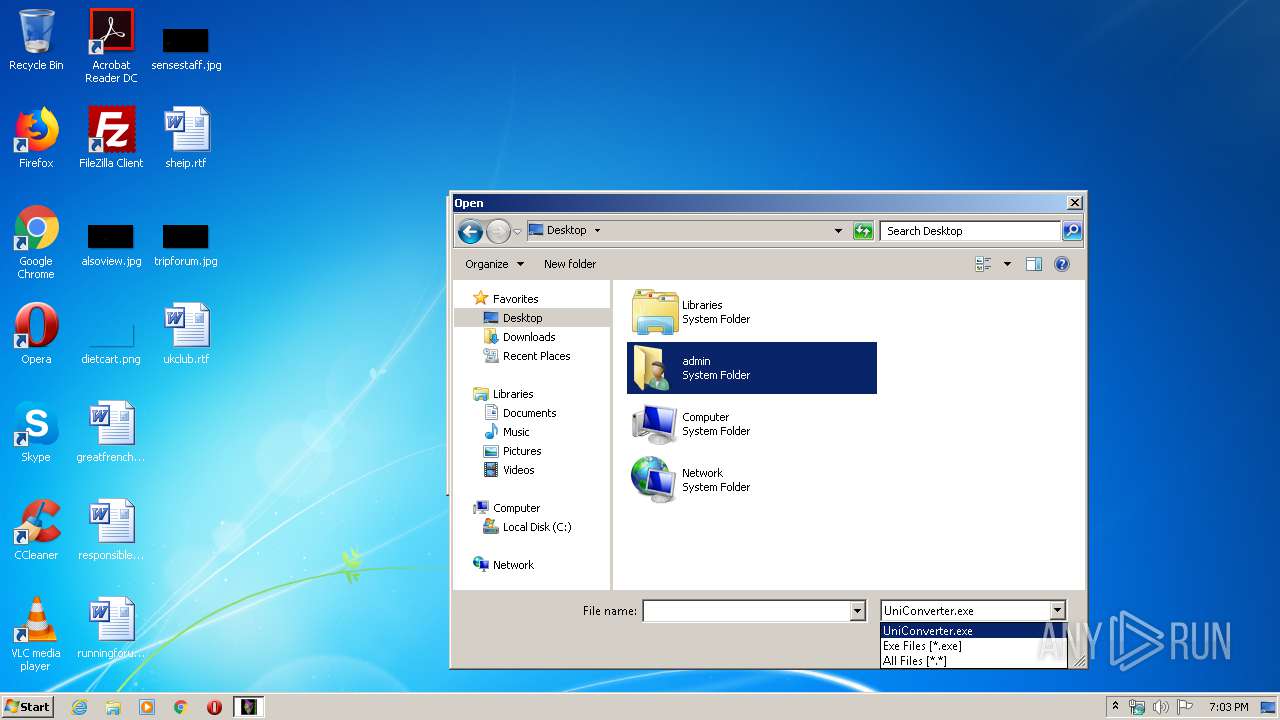The height and width of the screenshot is (720, 1280).
Task: Open Acrobat Reader DC desktop shortcut
Action: (x=111, y=46)
